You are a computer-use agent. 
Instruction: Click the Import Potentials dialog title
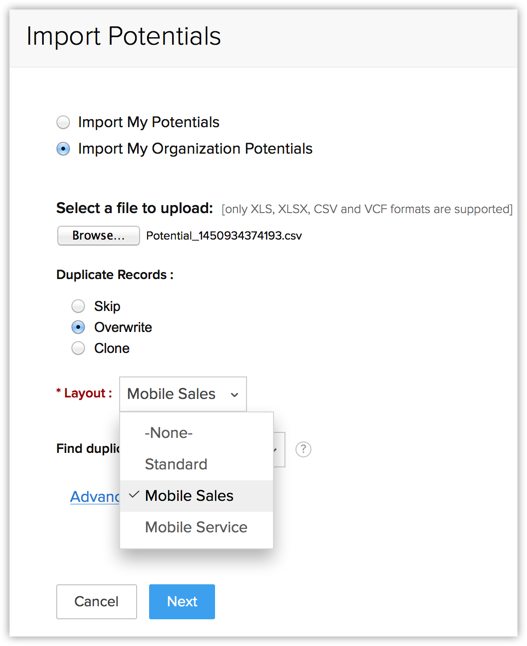click(x=124, y=36)
